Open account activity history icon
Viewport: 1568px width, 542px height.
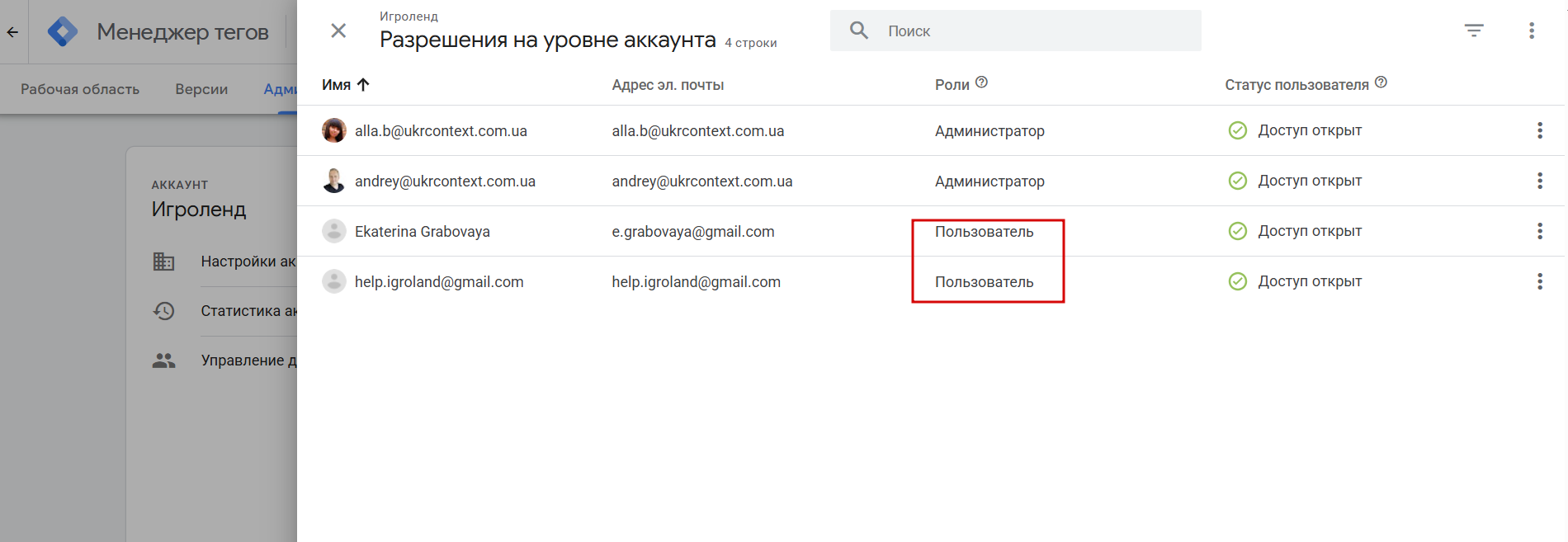click(164, 311)
